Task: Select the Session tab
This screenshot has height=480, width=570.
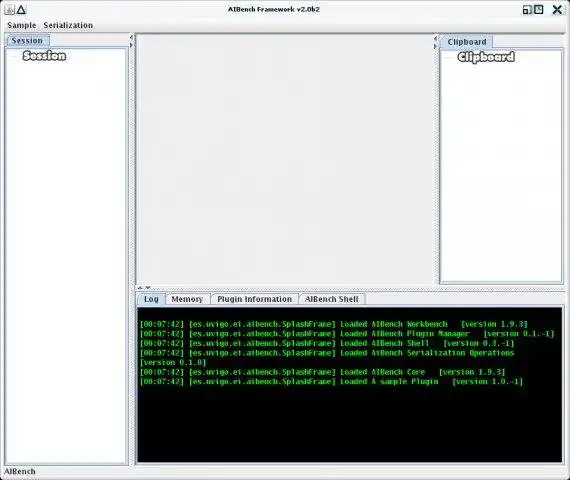Action: 27,40
